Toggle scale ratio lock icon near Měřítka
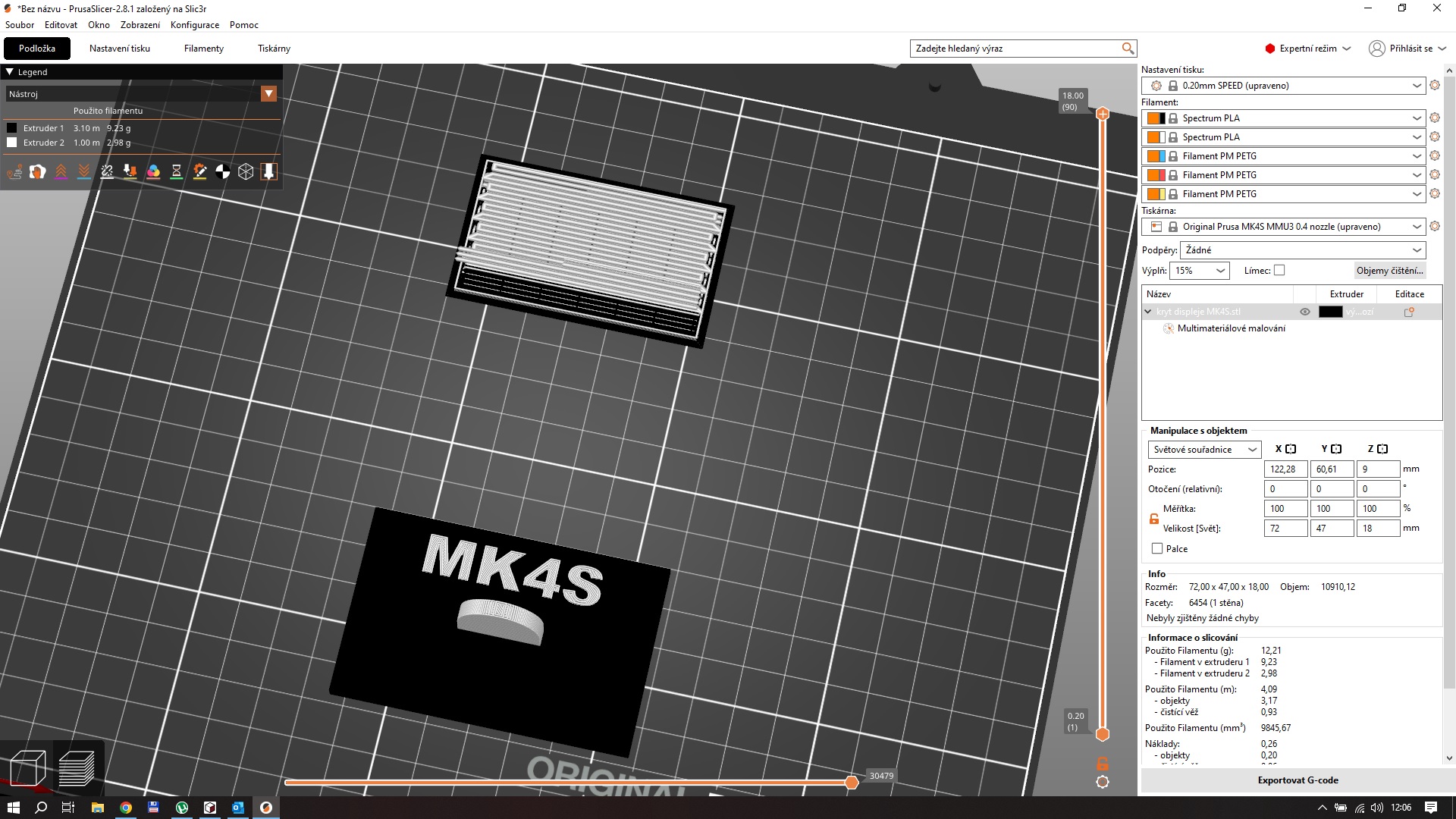This screenshot has height=819, width=1456. coord(1154,519)
